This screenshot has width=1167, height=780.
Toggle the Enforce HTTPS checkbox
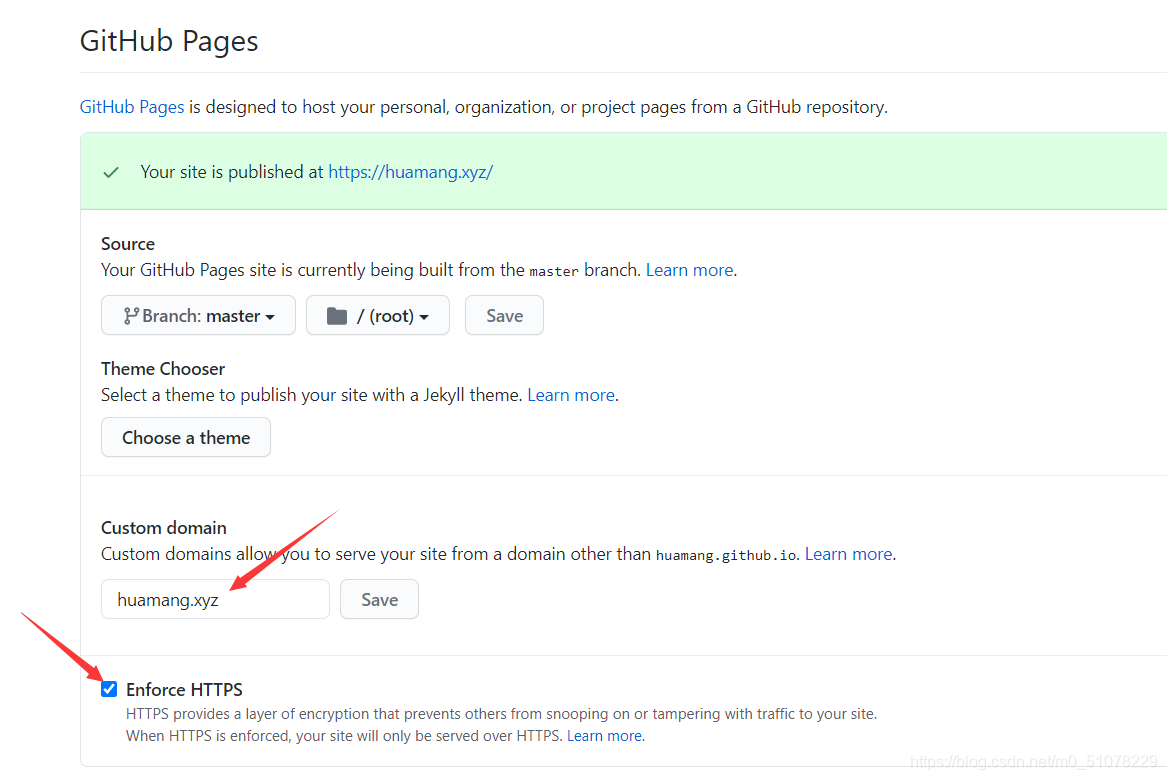(x=109, y=689)
